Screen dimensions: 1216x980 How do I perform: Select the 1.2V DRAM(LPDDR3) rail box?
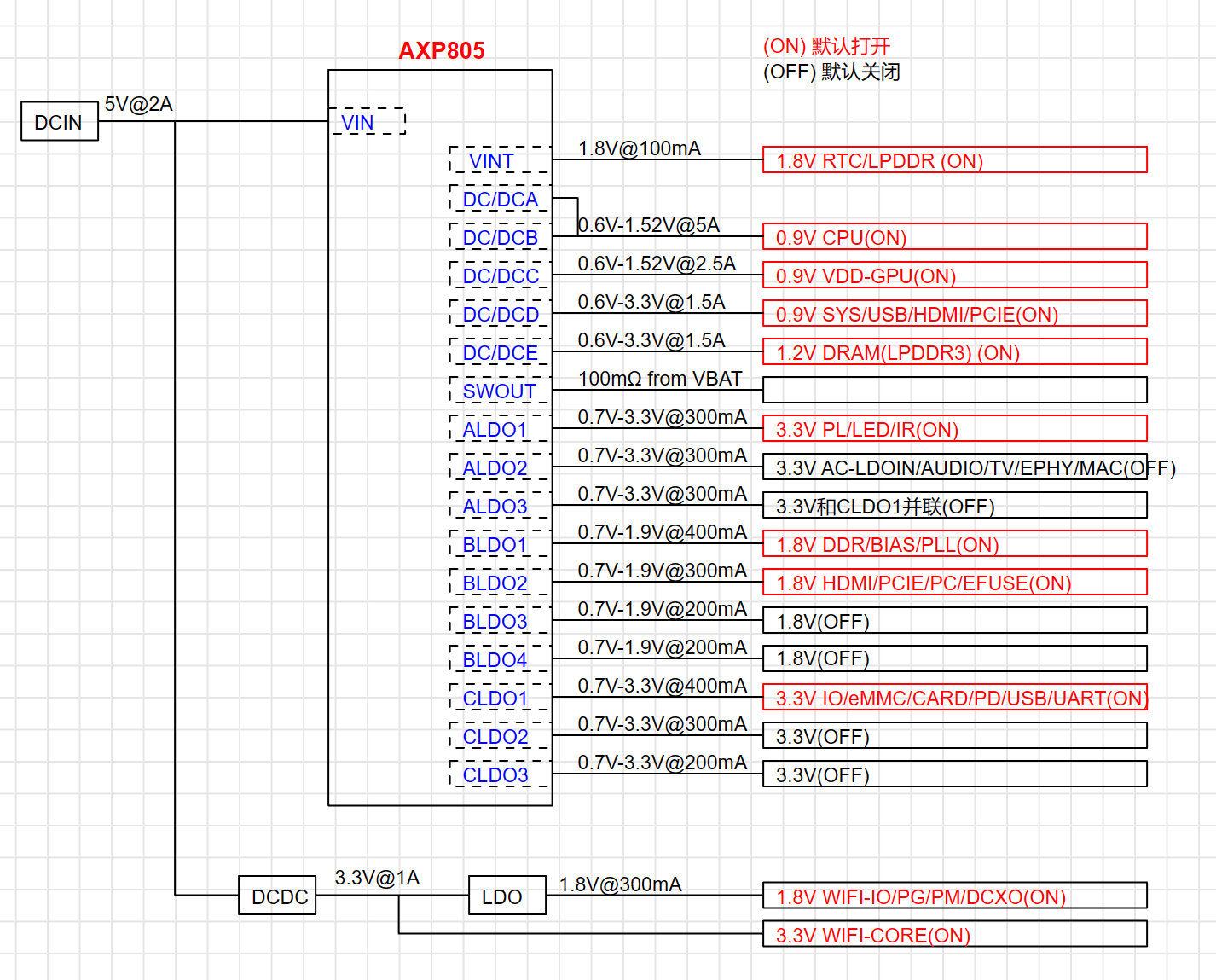954,352
